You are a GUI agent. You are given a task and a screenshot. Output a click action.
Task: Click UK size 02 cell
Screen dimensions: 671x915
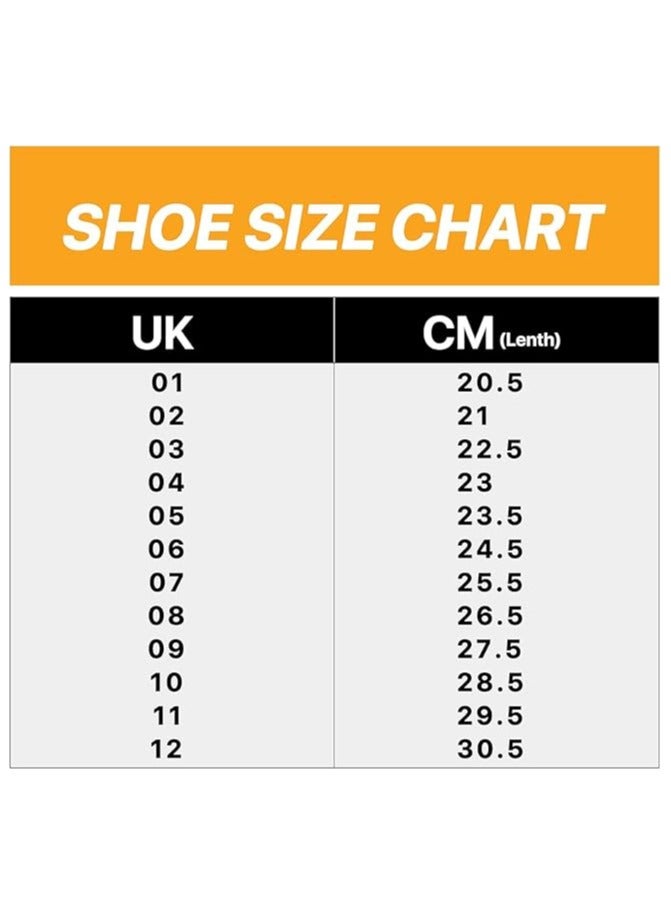coord(167,416)
